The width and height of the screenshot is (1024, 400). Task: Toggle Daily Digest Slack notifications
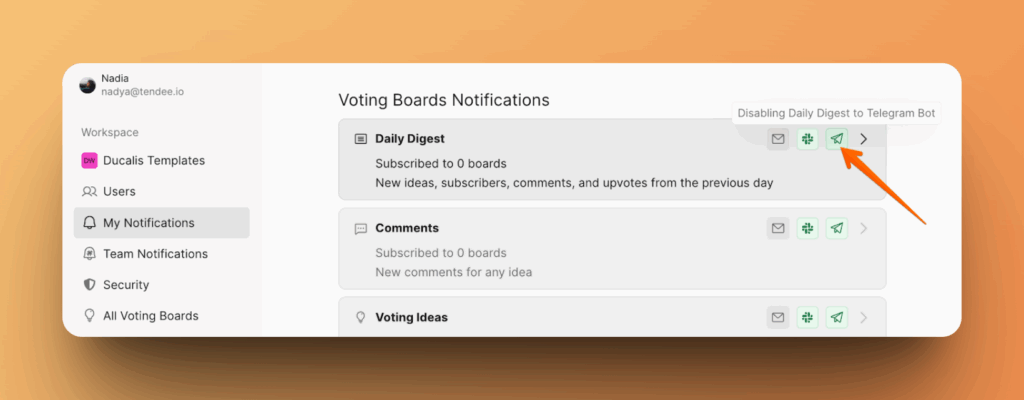tap(807, 139)
